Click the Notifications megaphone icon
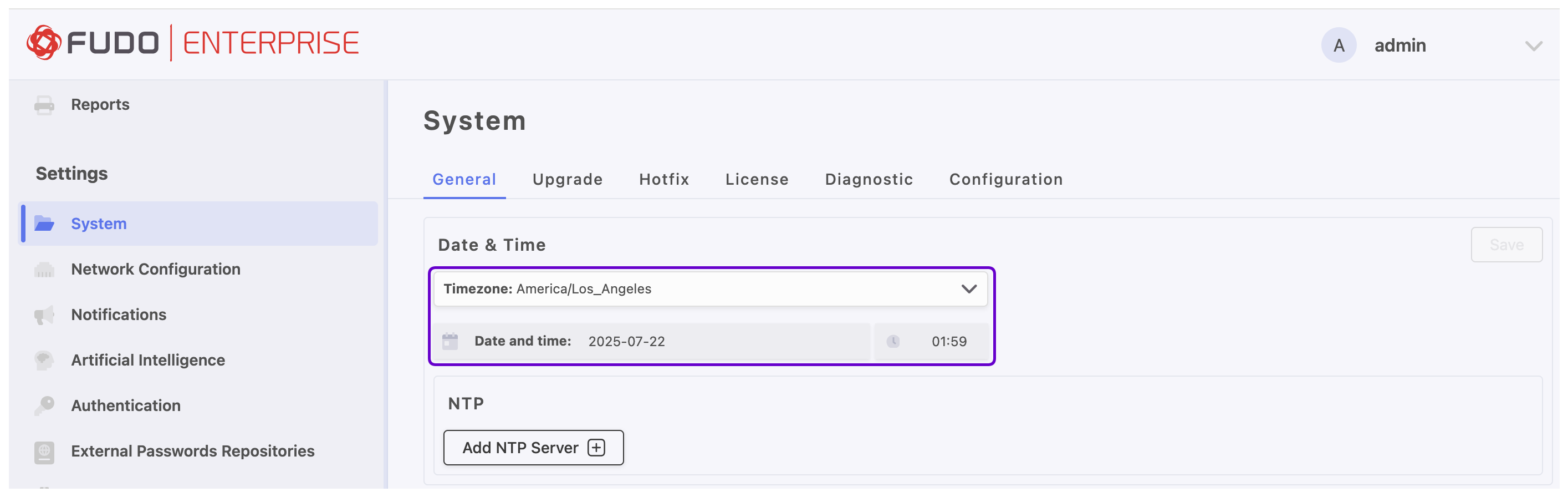 44,315
